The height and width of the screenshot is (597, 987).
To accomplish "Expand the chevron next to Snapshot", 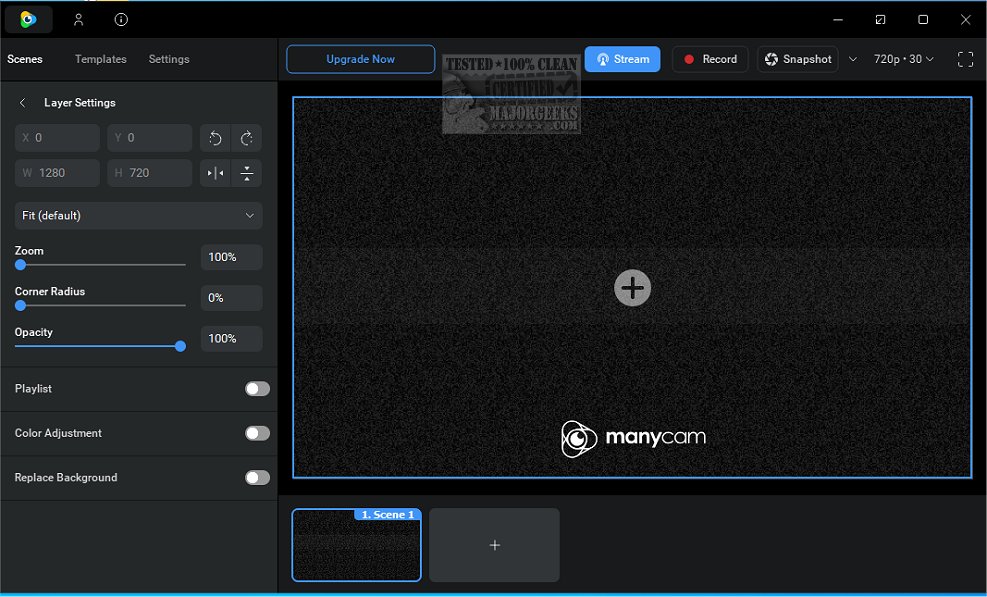I will pos(852,59).
